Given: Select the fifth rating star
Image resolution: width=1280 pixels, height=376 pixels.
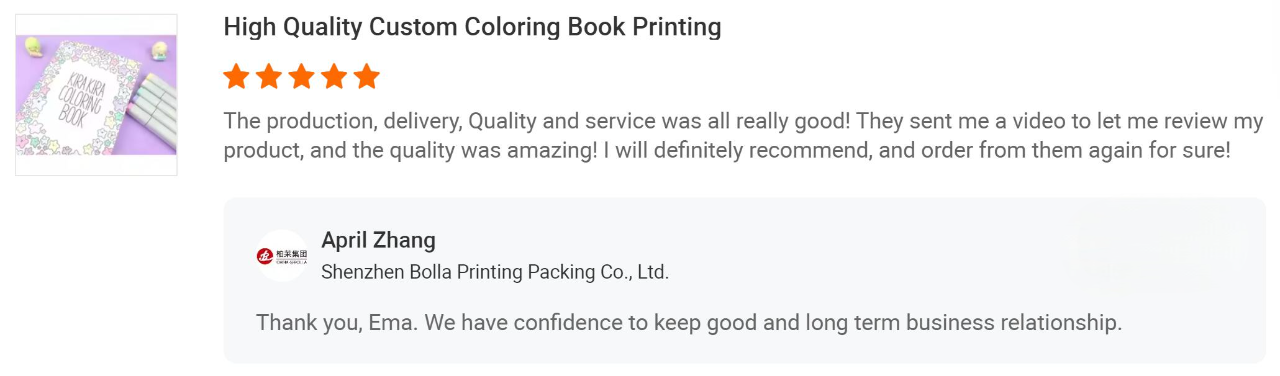Looking at the screenshot, I should coord(367,77).
